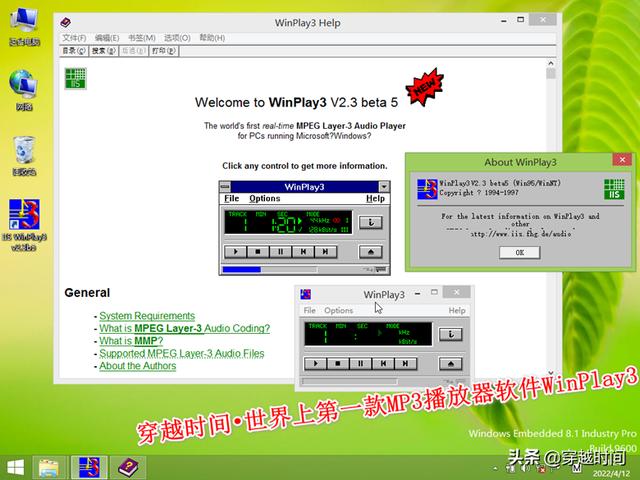Screen dimensions: 640x480
Task: Click the LED display in WinPlay3 player window
Action: (x=368, y=334)
